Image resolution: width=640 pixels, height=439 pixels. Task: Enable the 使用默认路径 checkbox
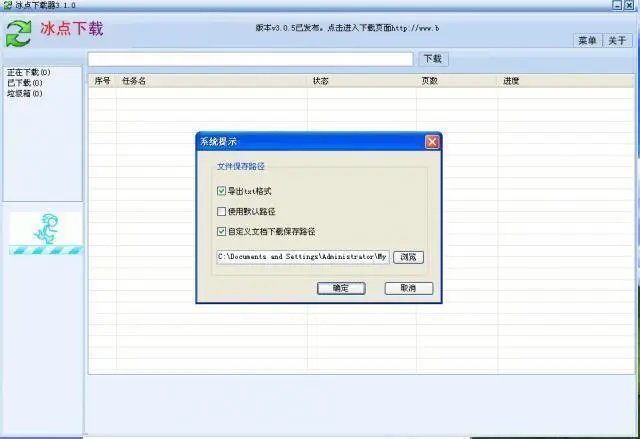(221, 211)
